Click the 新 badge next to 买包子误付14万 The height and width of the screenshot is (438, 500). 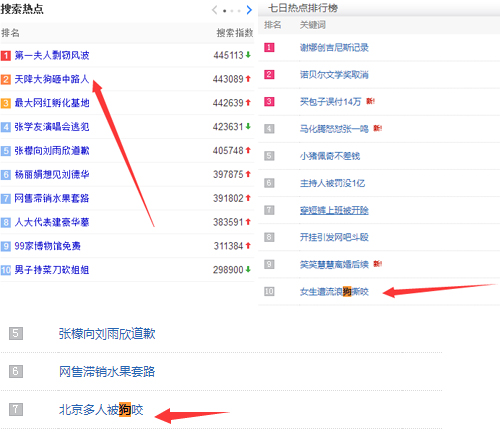pos(370,101)
